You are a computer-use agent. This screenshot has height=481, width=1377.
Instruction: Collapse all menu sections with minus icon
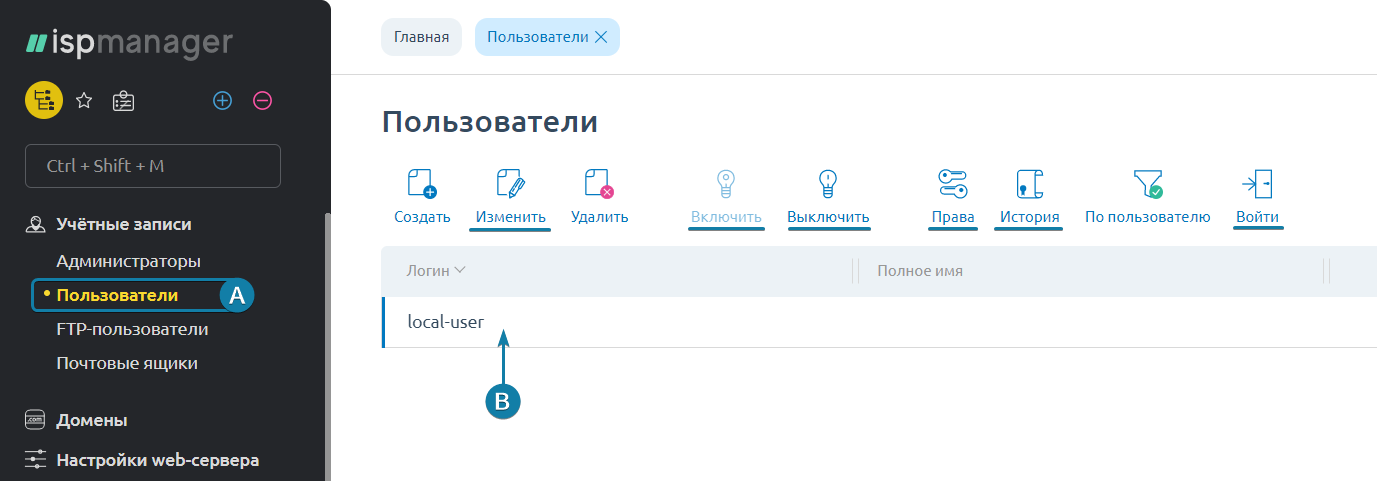(262, 101)
